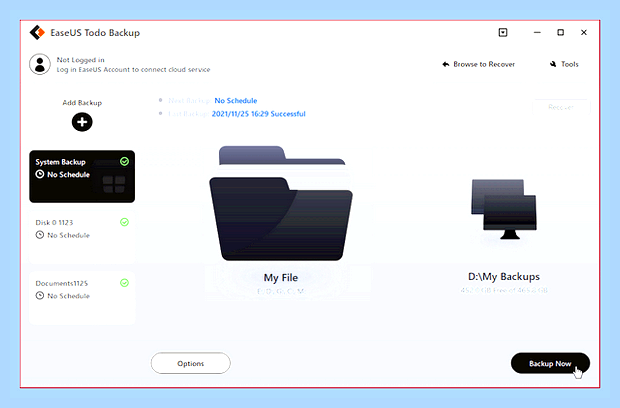
Task: Start backup with Backup Now button
Action: pyautogui.click(x=550, y=363)
